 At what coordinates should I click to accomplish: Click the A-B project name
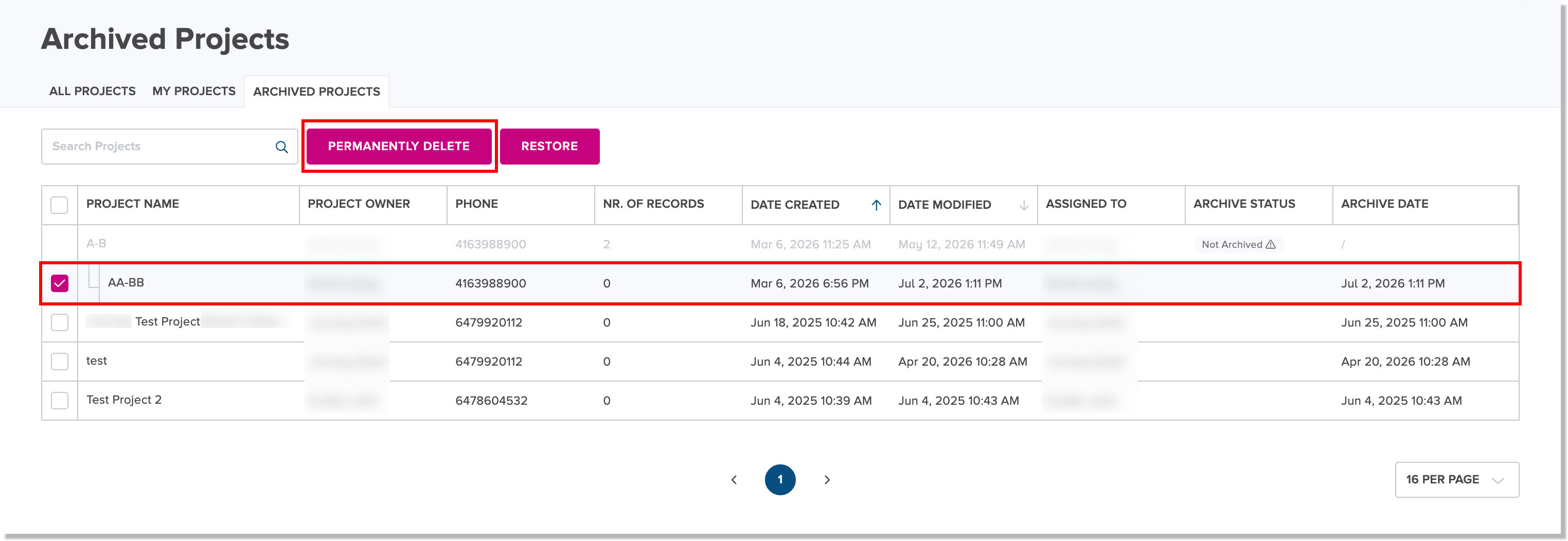(96, 243)
